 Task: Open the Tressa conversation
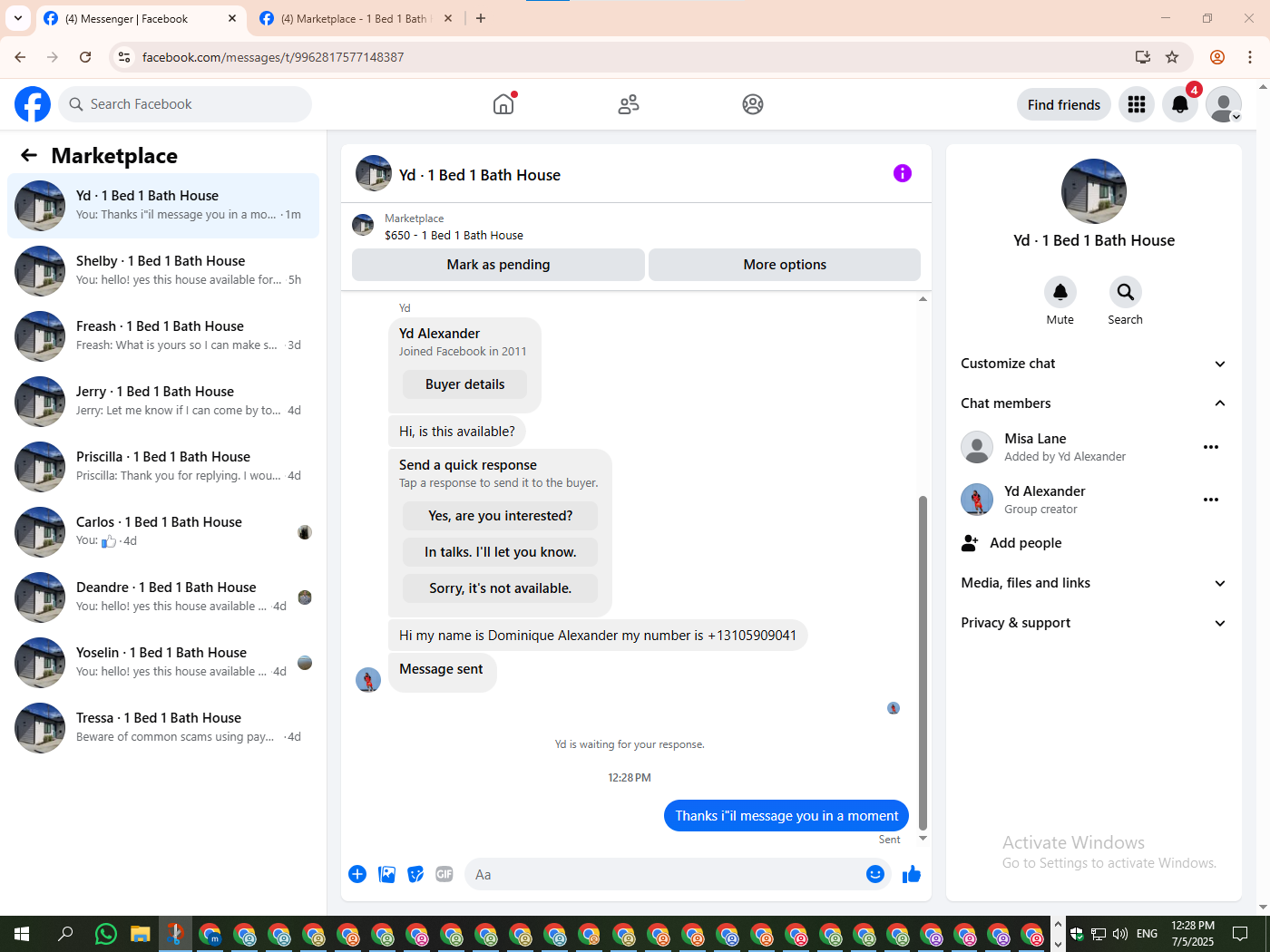click(x=163, y=728)
